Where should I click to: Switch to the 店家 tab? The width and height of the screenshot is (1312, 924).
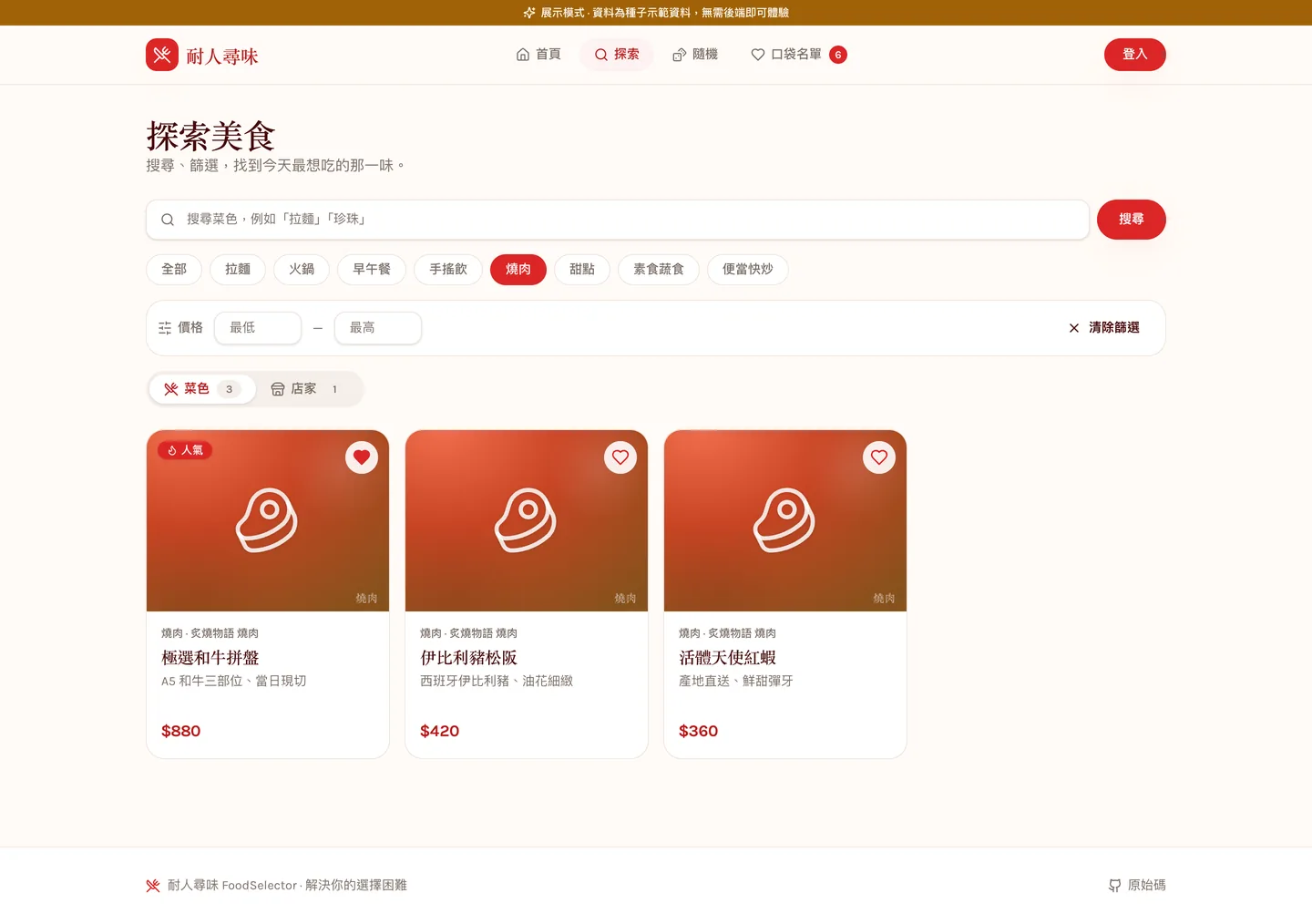coord(309,389)
